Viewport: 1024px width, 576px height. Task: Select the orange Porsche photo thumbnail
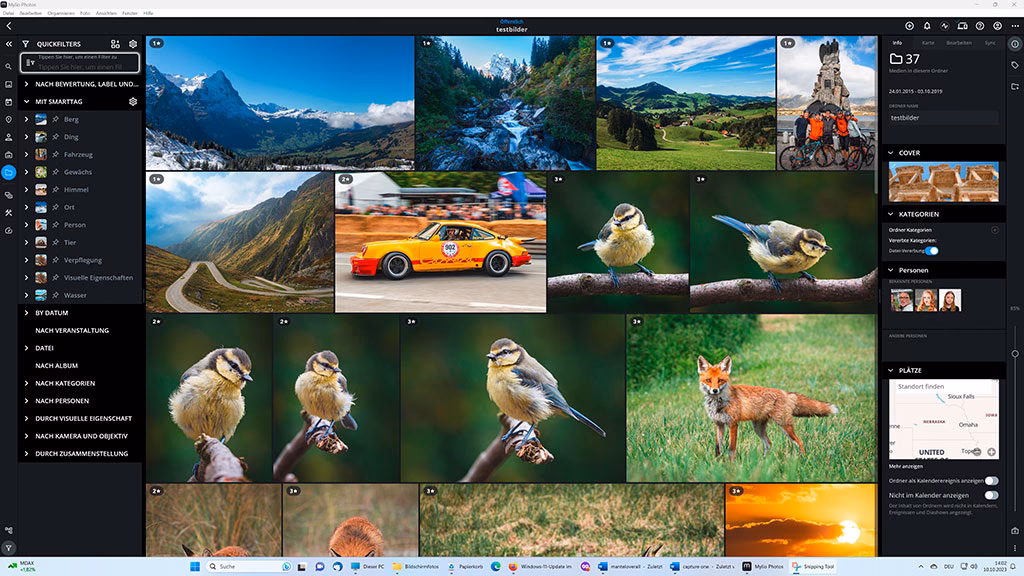click(x=440, y=240)
